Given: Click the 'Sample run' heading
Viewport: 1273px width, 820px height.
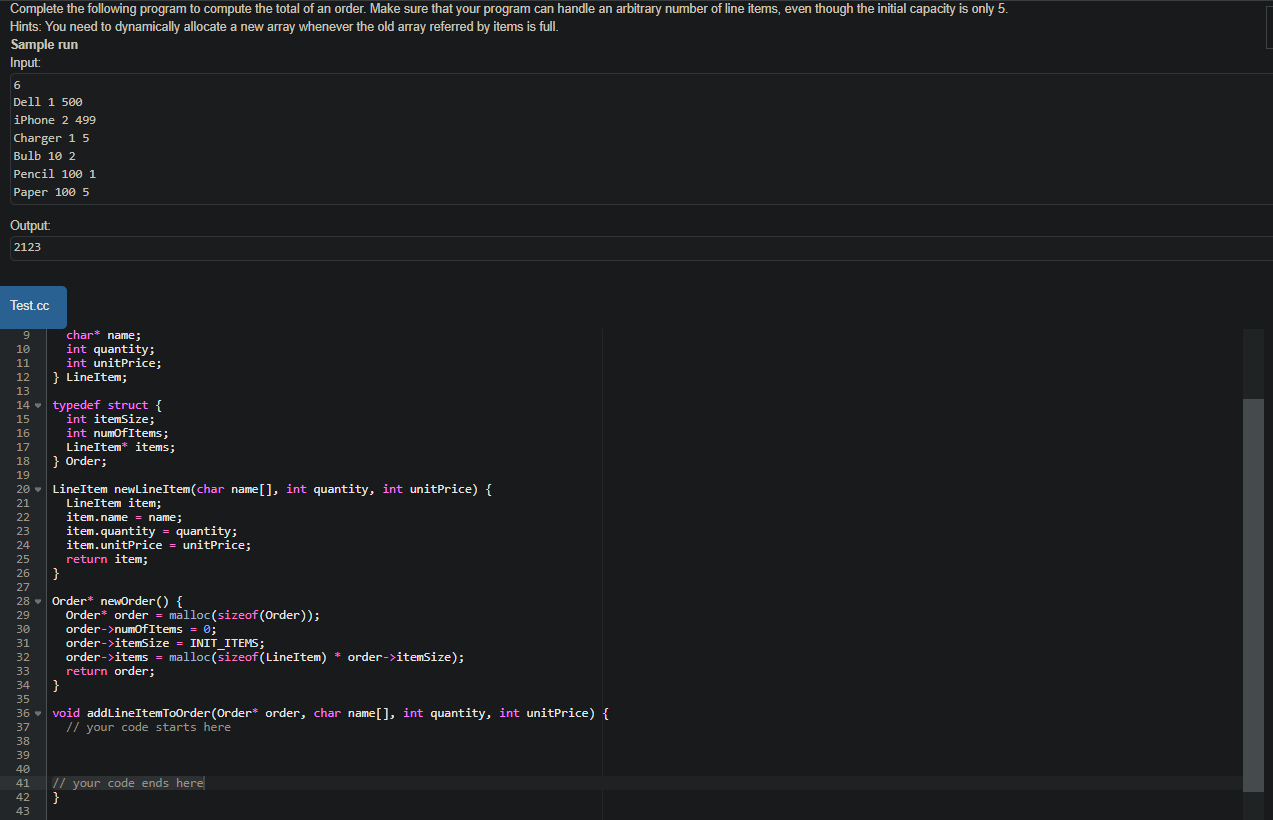Looking at the screenshot, I should 44,44.
